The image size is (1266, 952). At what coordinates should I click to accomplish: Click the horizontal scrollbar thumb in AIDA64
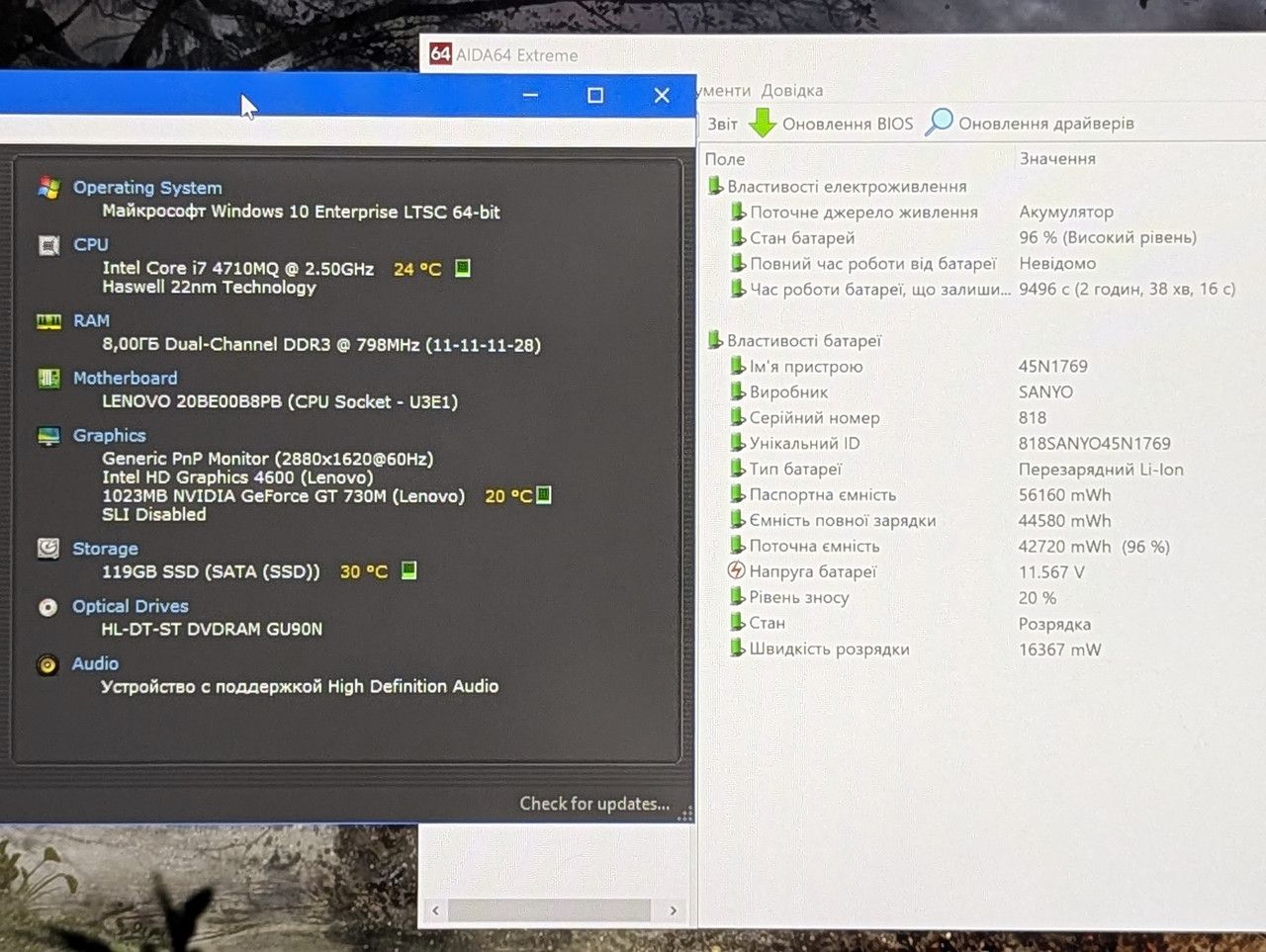tap(549, 909)
